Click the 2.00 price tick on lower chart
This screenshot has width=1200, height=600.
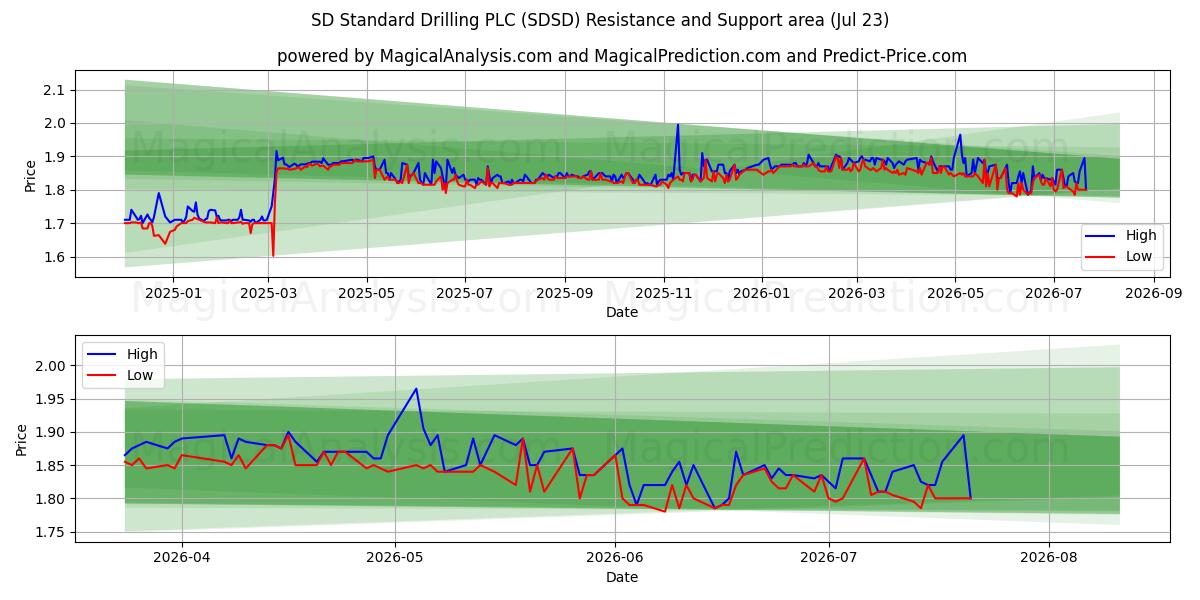[51, 366]
